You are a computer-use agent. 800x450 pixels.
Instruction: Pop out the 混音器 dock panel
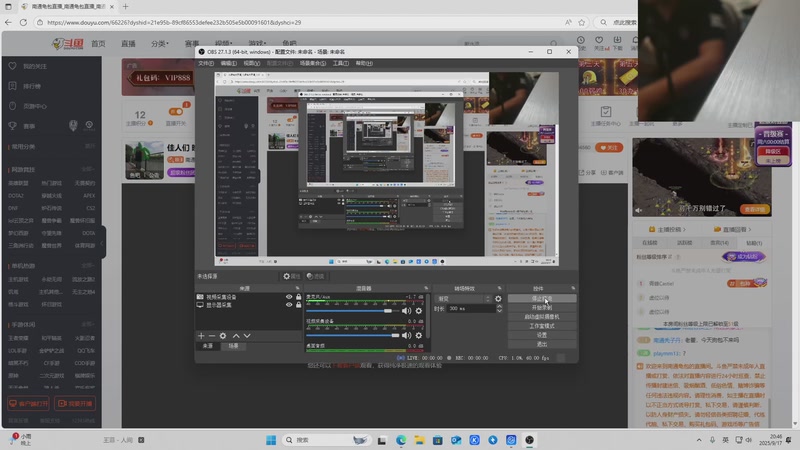[426, 288]
